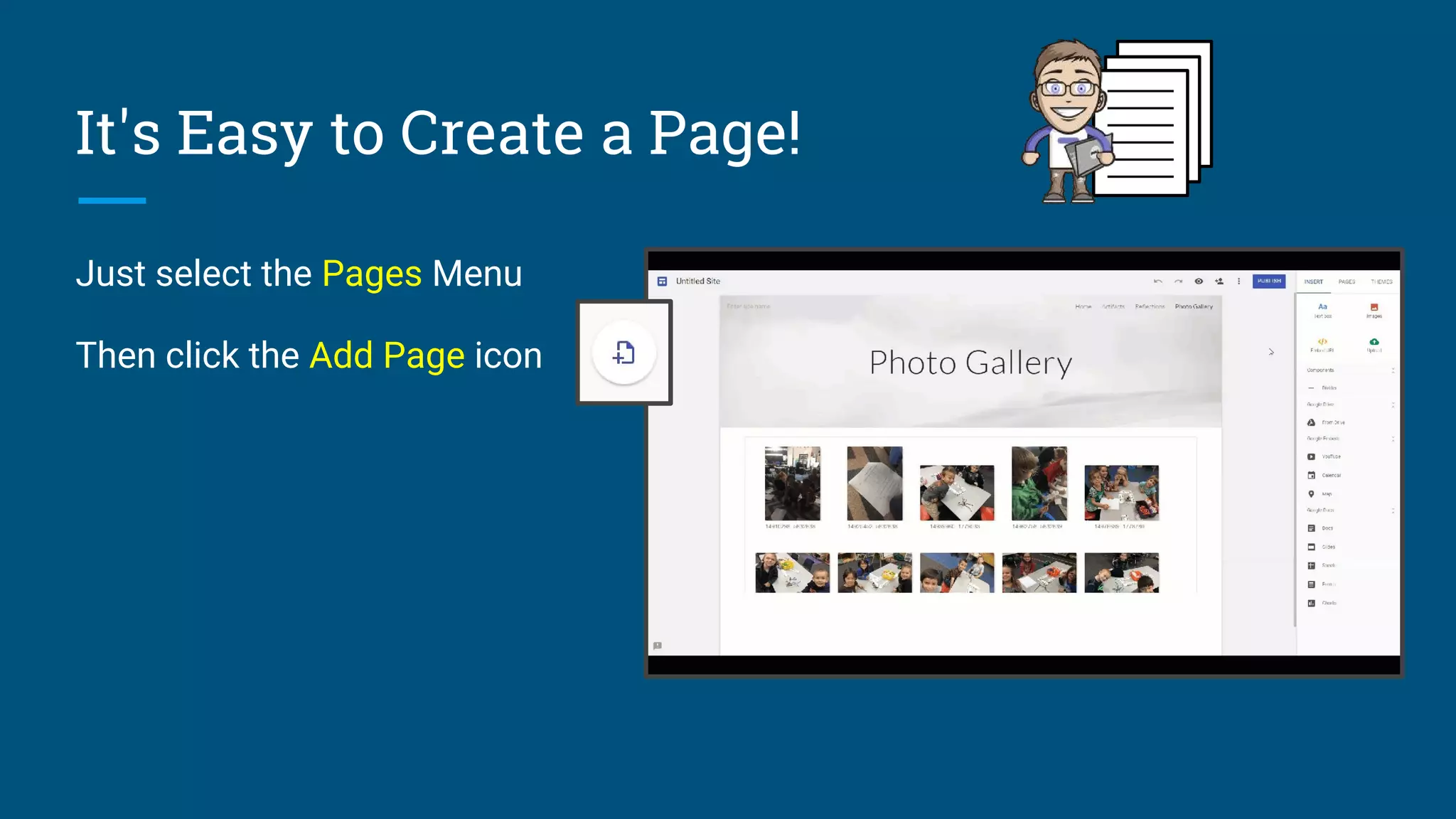The image size is (1456, 819).
Task: Insert a file From Drive
Action: tap(1326, 422)
